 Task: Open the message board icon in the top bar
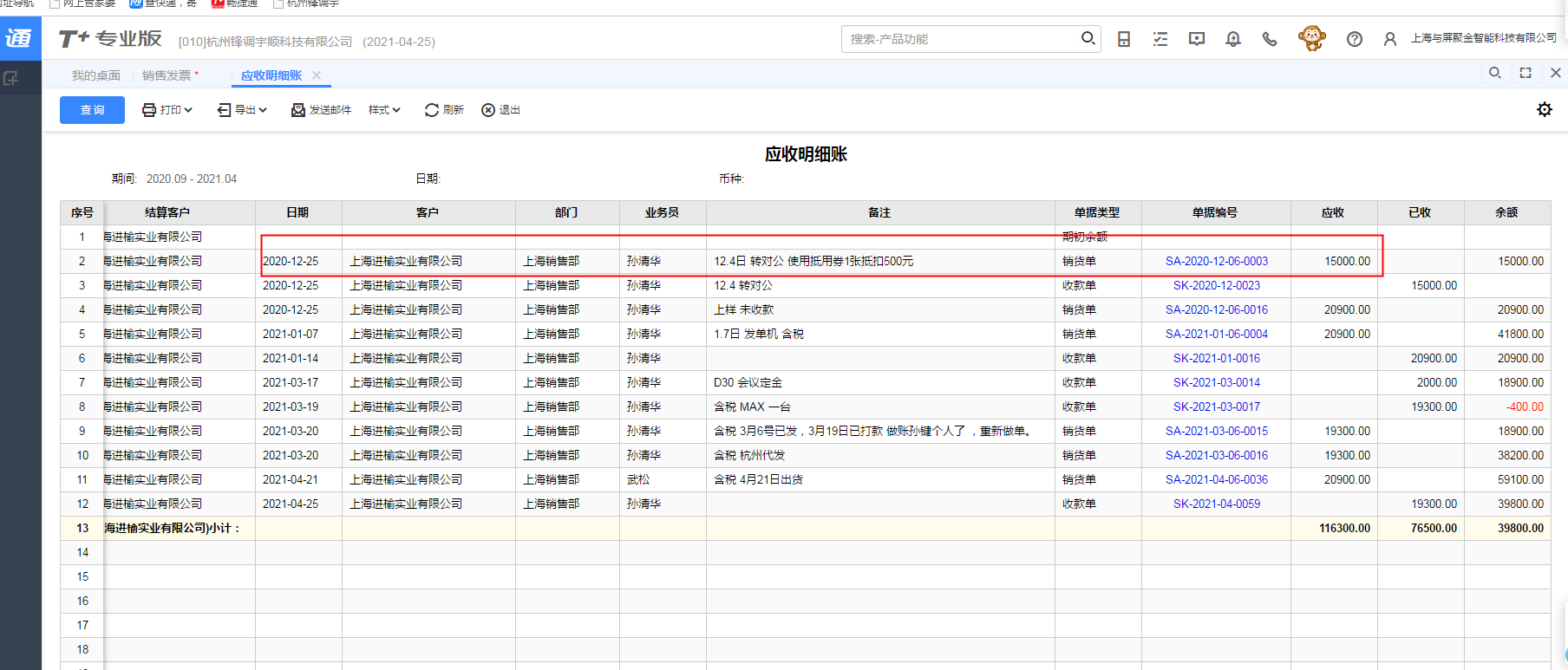click(x=1197, y=39)
